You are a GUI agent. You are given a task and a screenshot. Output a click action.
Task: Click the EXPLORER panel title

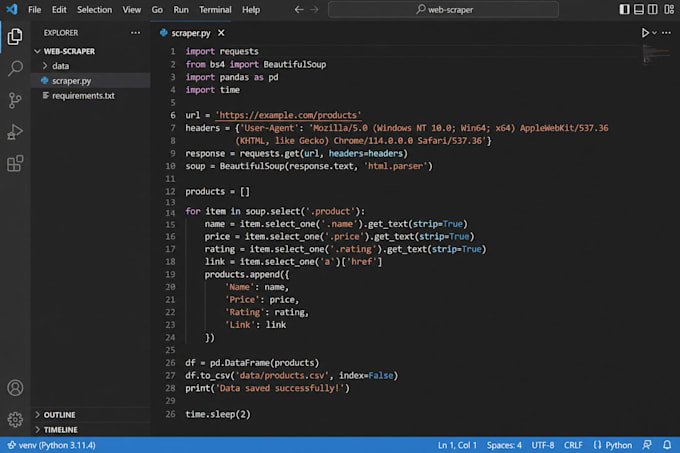pyautogui.click(x=61, y=33)
